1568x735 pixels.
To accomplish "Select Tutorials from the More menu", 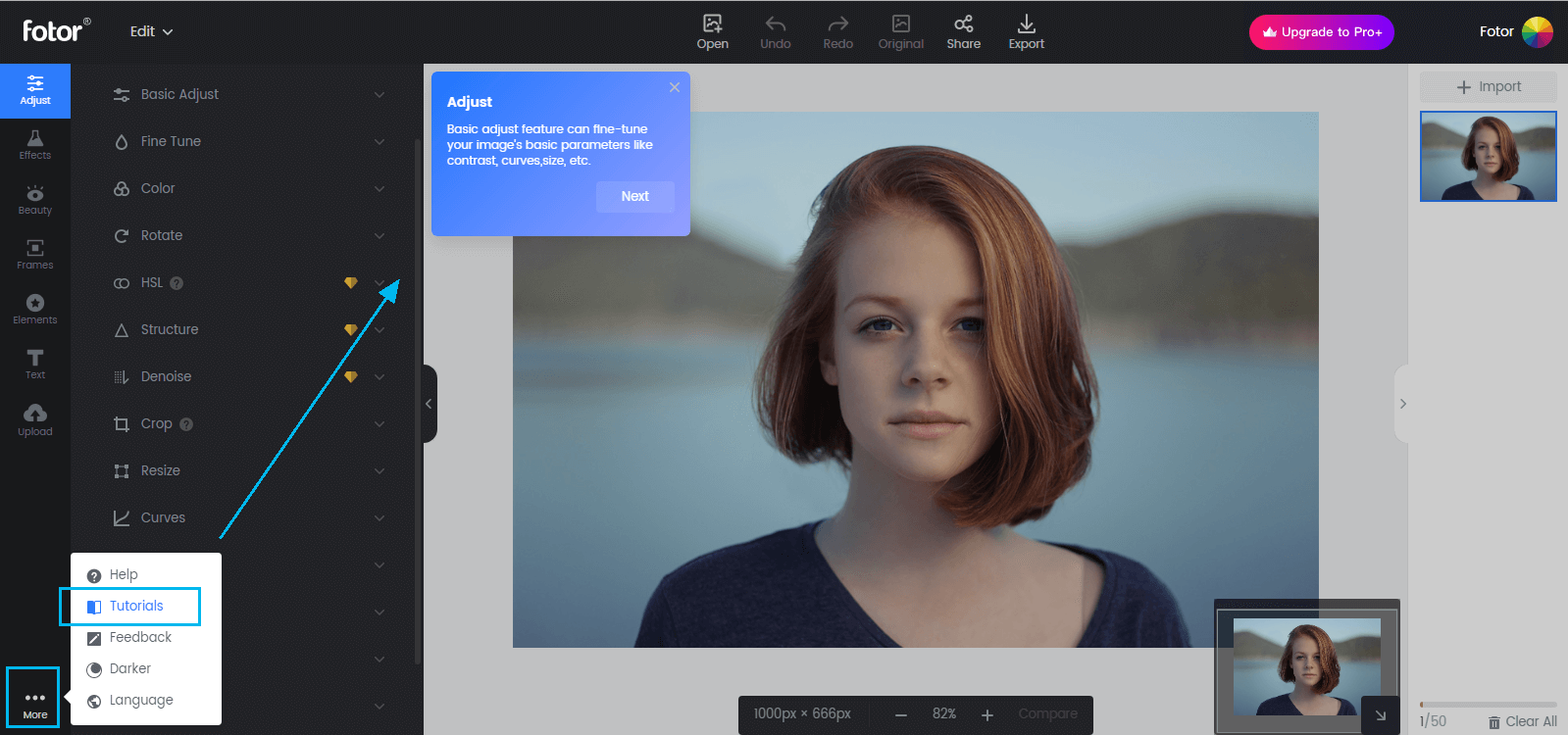I will [x=135, y=606].
